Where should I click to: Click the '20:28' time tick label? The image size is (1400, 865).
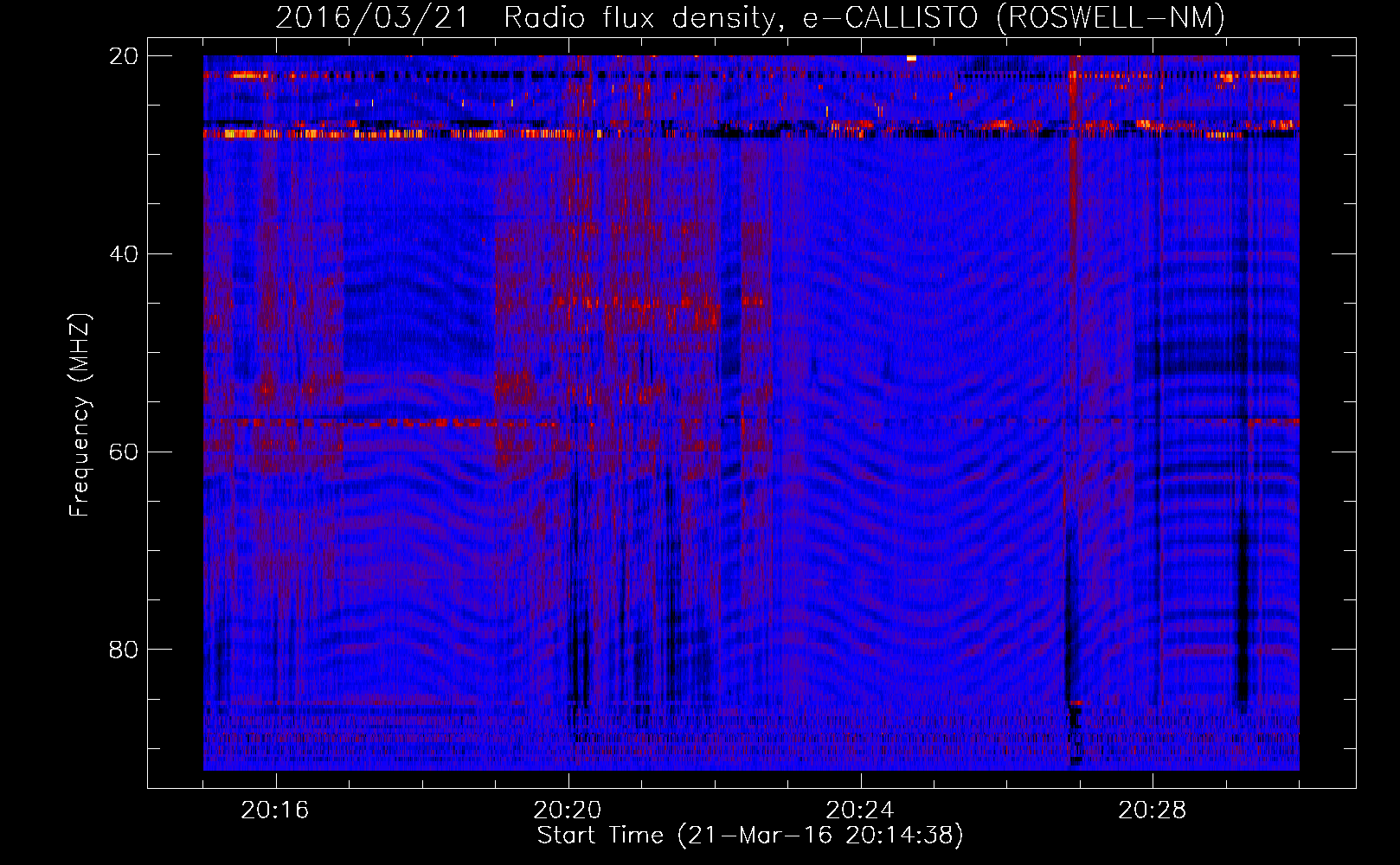pyautogui.click(x=1153, y=811)
